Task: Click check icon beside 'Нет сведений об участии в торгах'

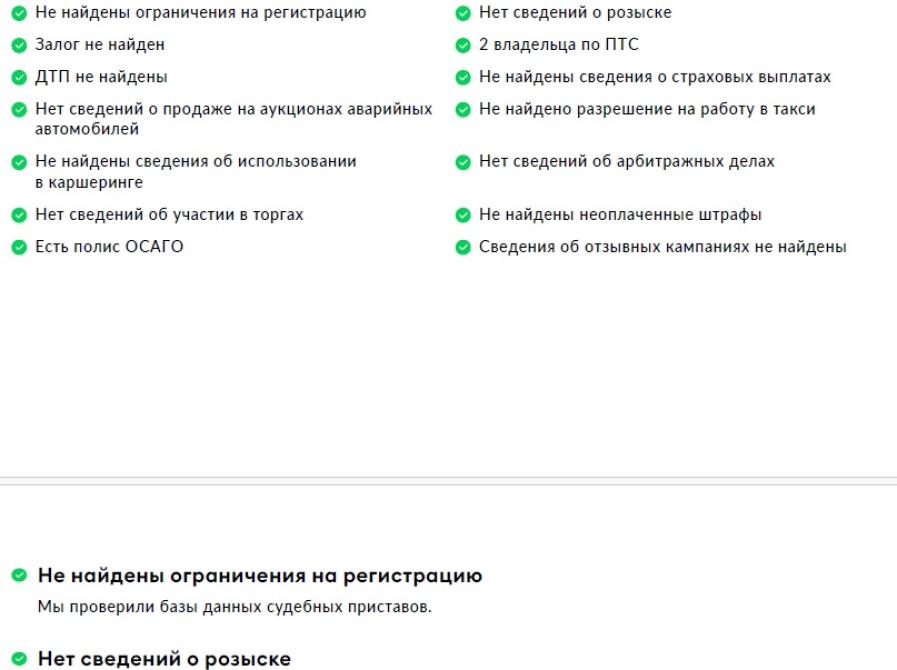Action: click(x=19, y=215)
